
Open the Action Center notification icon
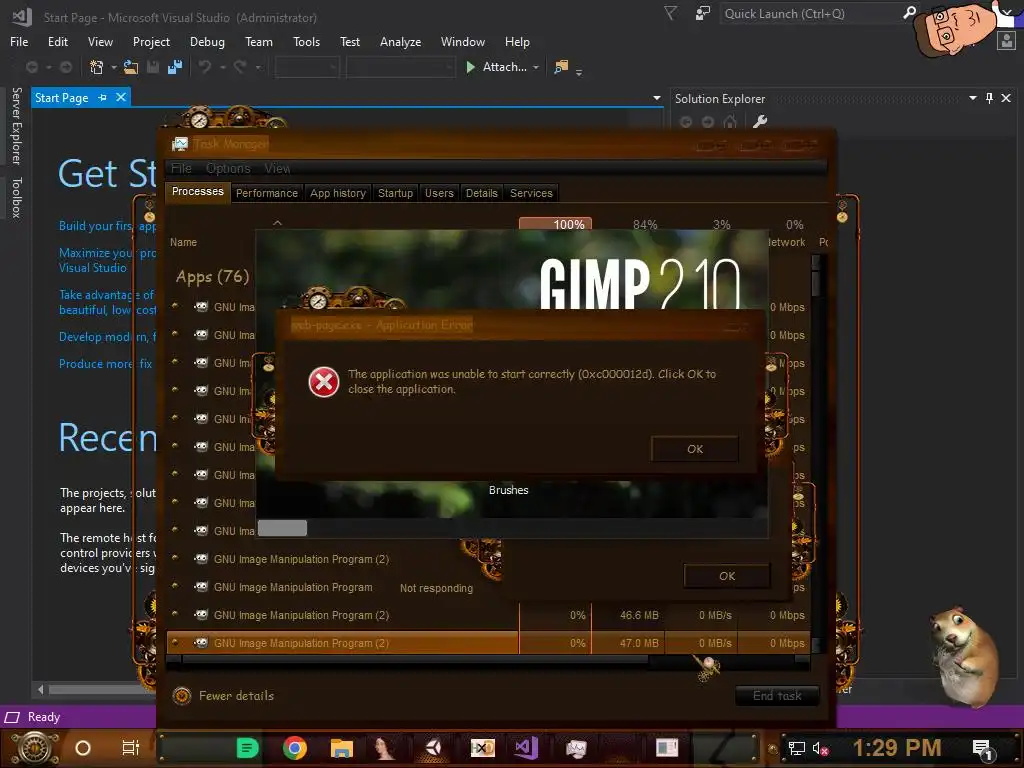[x=982, y=748]
